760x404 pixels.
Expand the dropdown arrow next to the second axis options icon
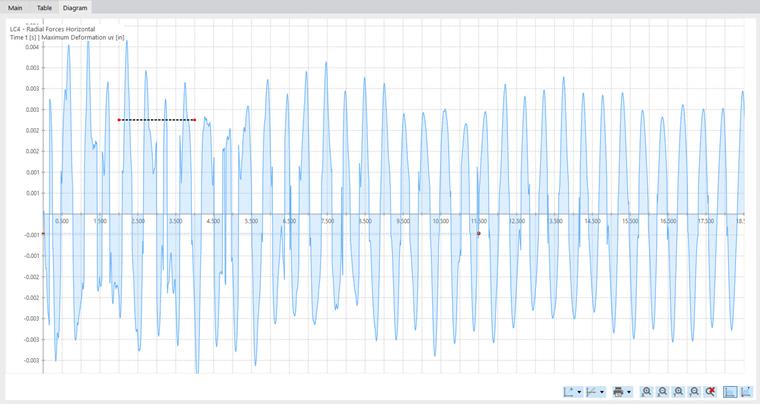[602, 392]
